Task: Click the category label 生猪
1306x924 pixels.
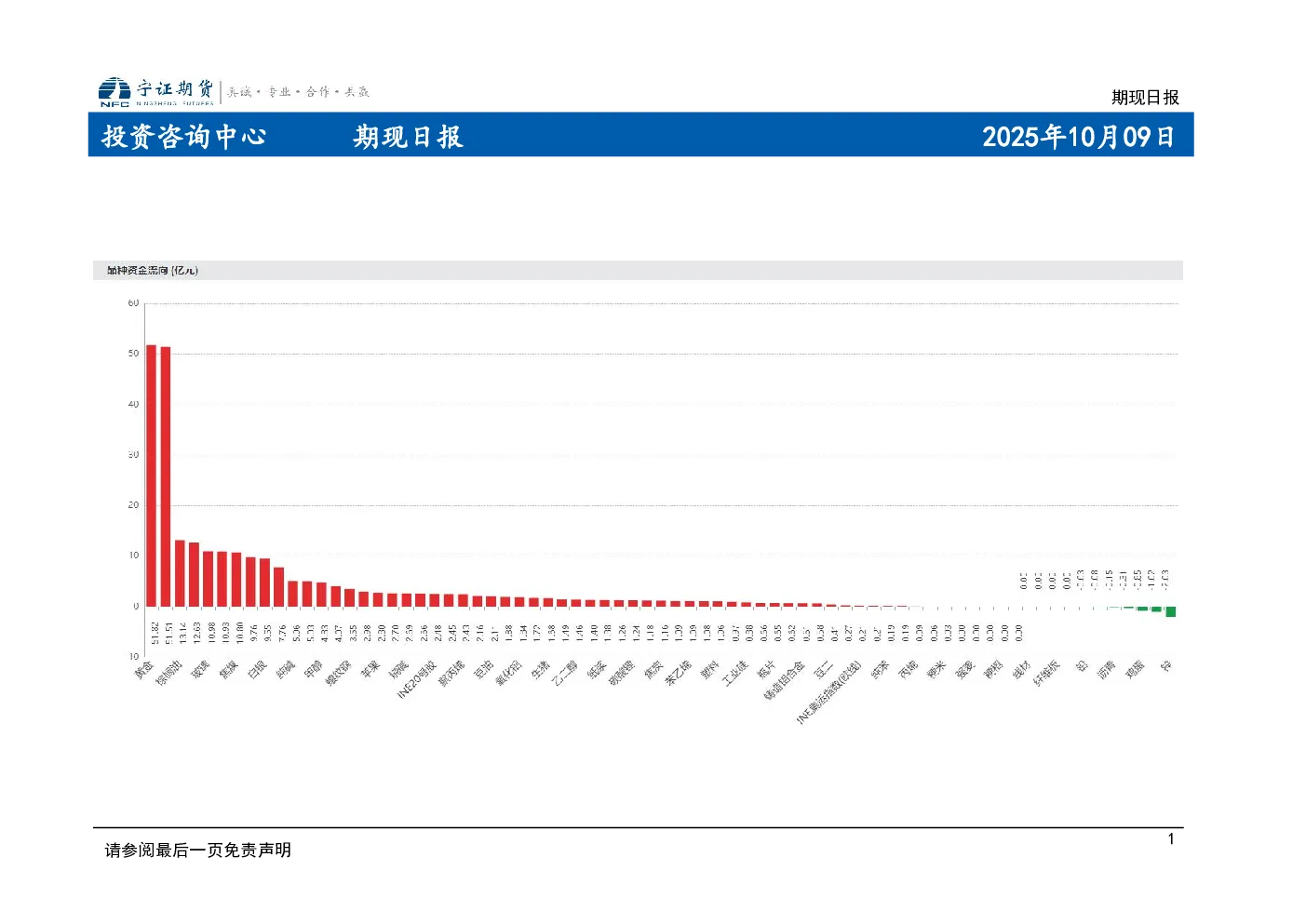Action: 541,670
